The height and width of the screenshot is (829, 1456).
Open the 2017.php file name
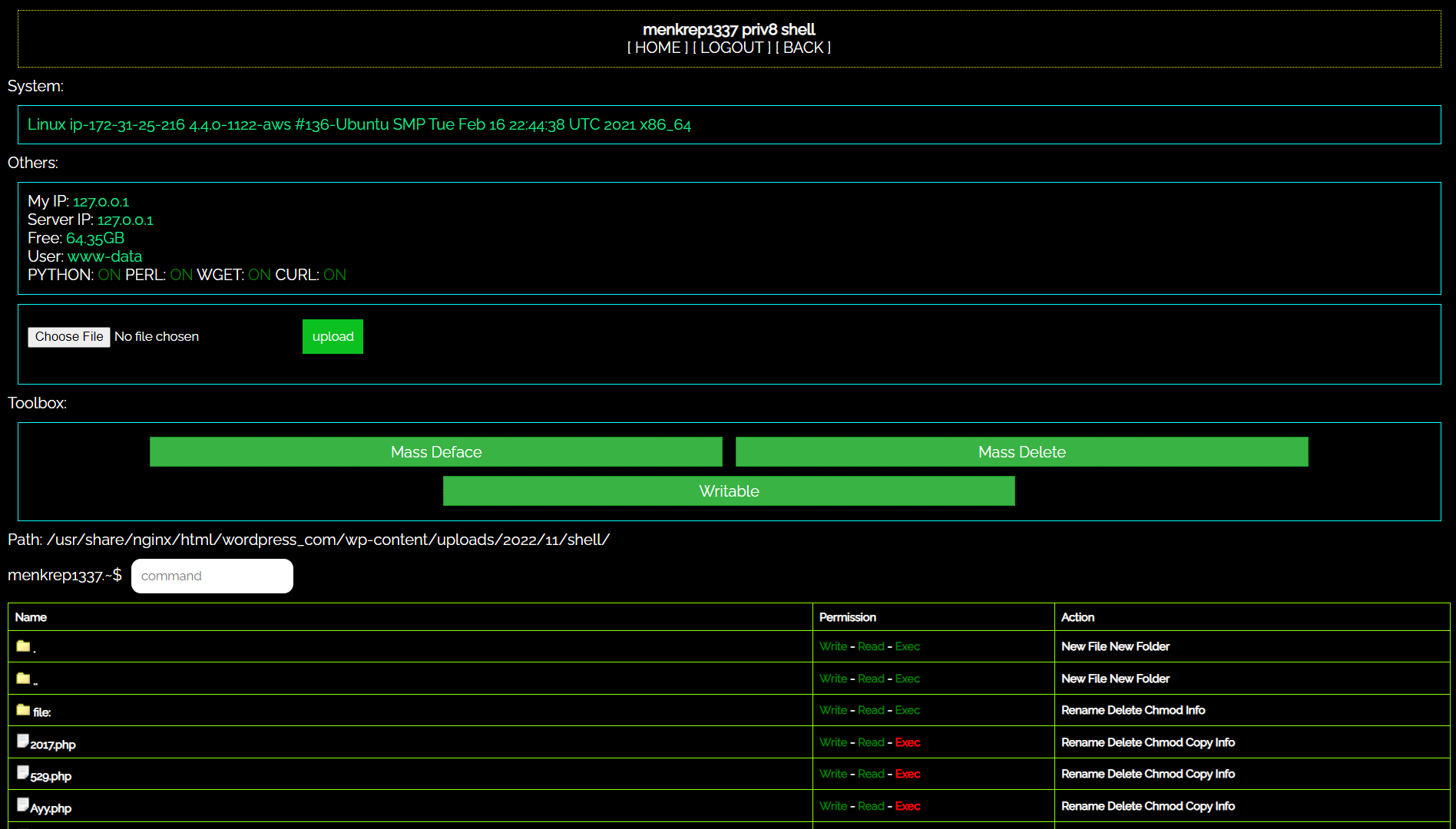(53, 745)
